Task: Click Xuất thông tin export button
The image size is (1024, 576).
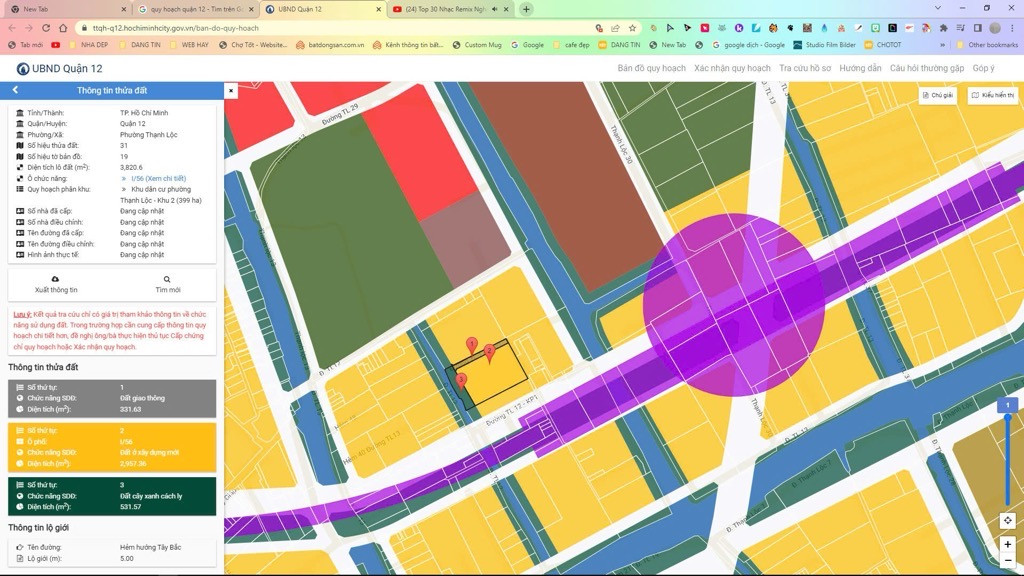Action: pyautogui.click(x=56, y=285)
